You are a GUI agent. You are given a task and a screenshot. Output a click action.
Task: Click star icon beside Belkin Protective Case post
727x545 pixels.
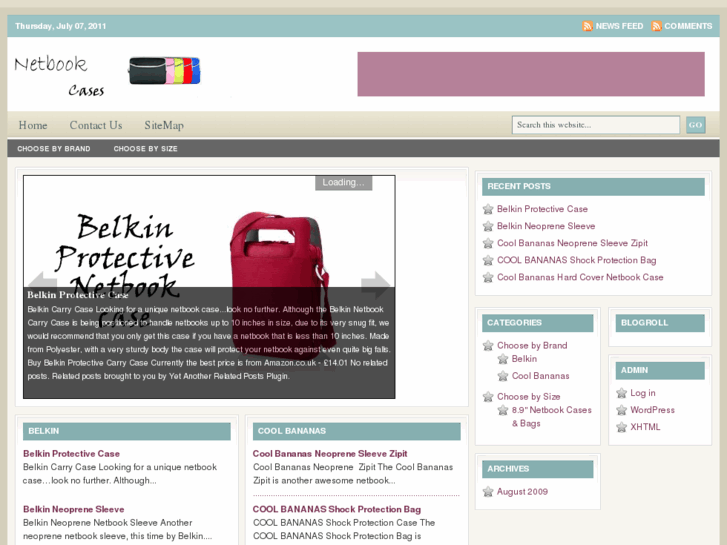click(x=488, y=209)
